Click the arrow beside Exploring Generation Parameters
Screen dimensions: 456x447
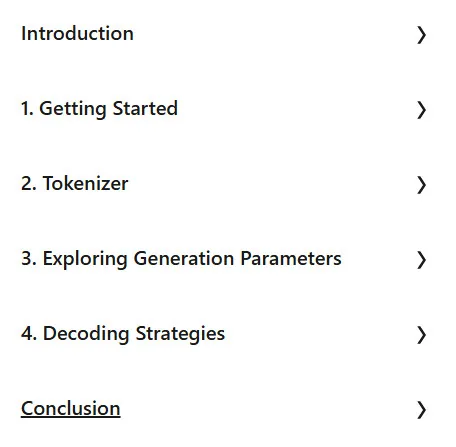pyautogui.click(x=422, y=260)
